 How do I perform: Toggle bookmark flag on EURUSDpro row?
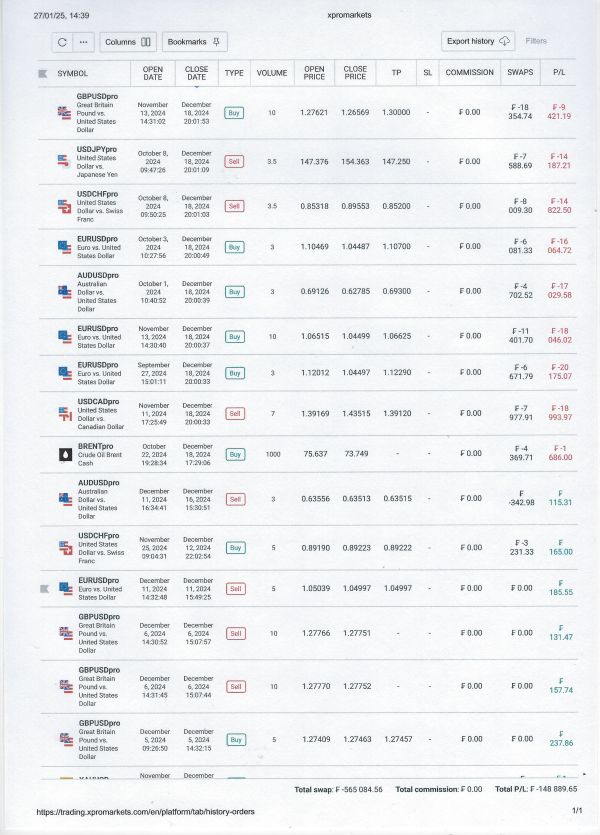coord(45,588)
